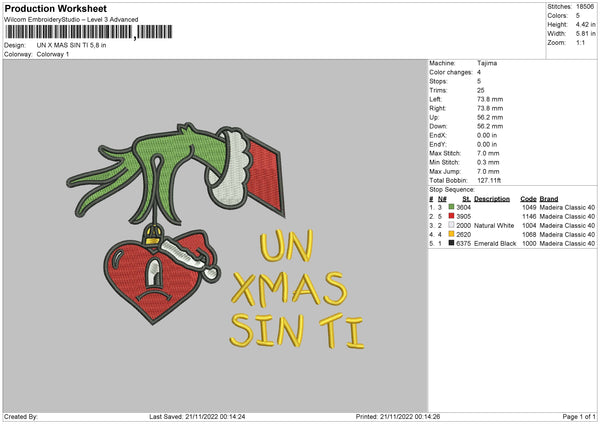Click the 'Right:' label
Viewport: 600px width, 424px height.
coord(438,108)
